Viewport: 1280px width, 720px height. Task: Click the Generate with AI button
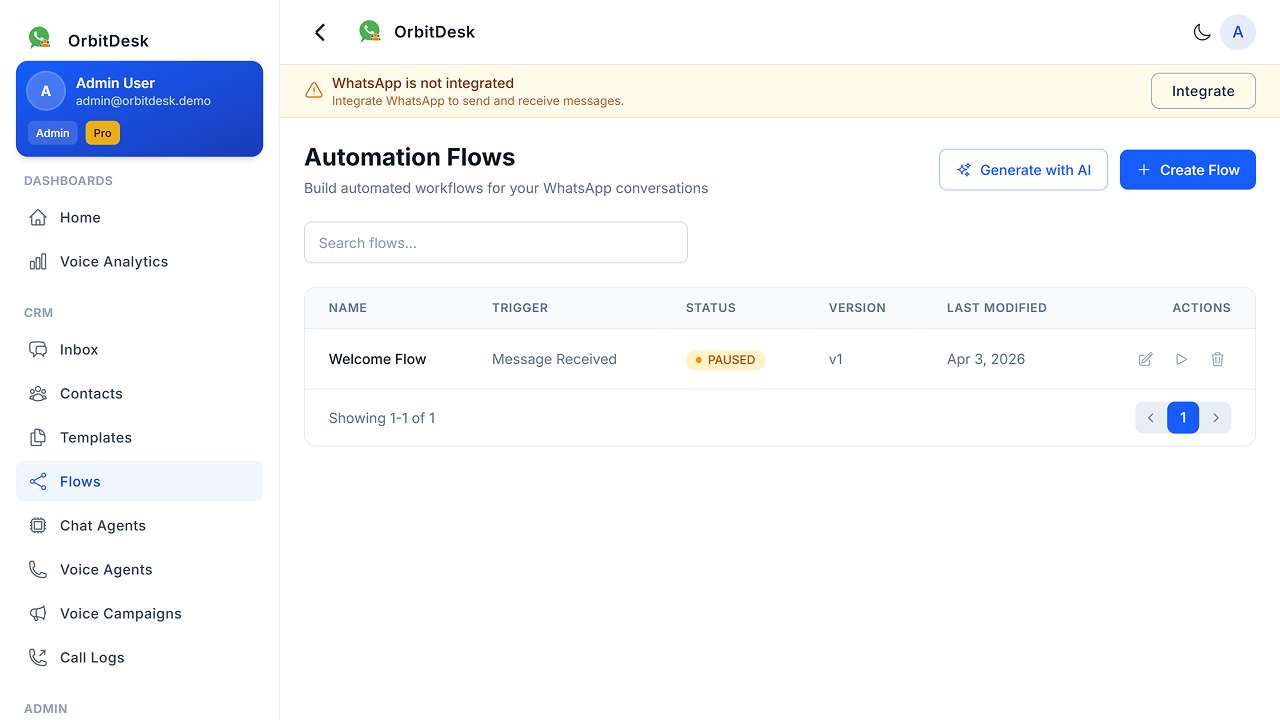point(1023,170)
